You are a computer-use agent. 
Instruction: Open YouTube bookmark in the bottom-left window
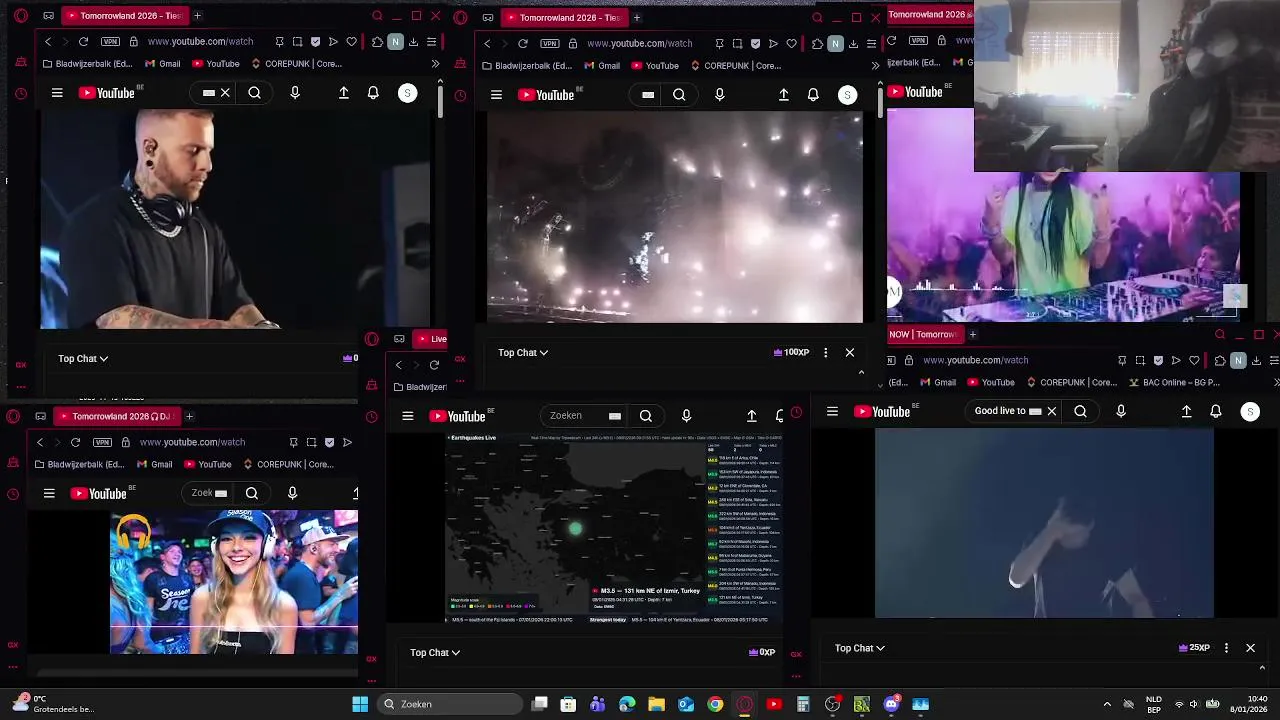click(206, 464)
